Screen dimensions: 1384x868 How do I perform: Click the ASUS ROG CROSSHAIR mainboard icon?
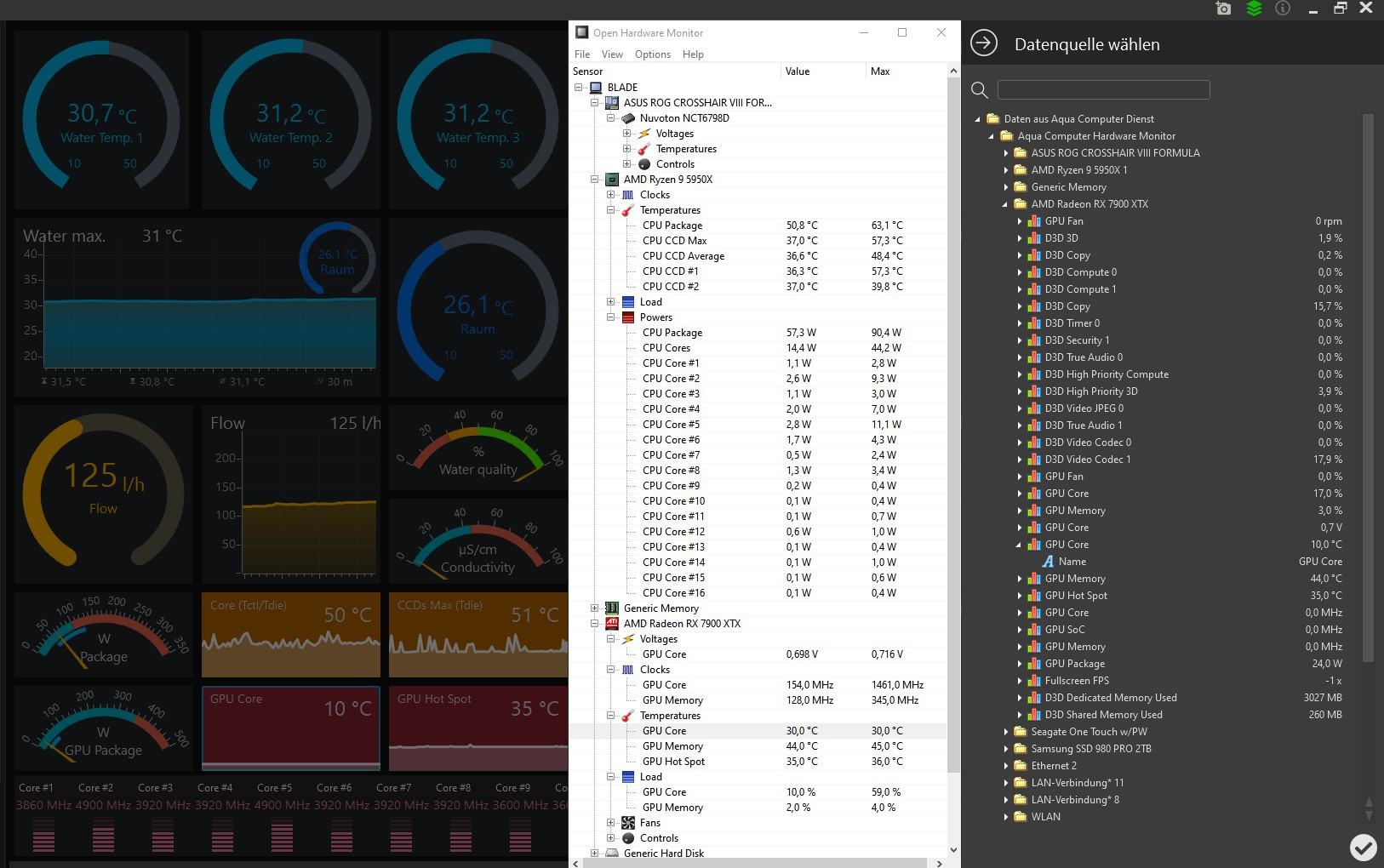pyautogui.click(x=611, y=102)
